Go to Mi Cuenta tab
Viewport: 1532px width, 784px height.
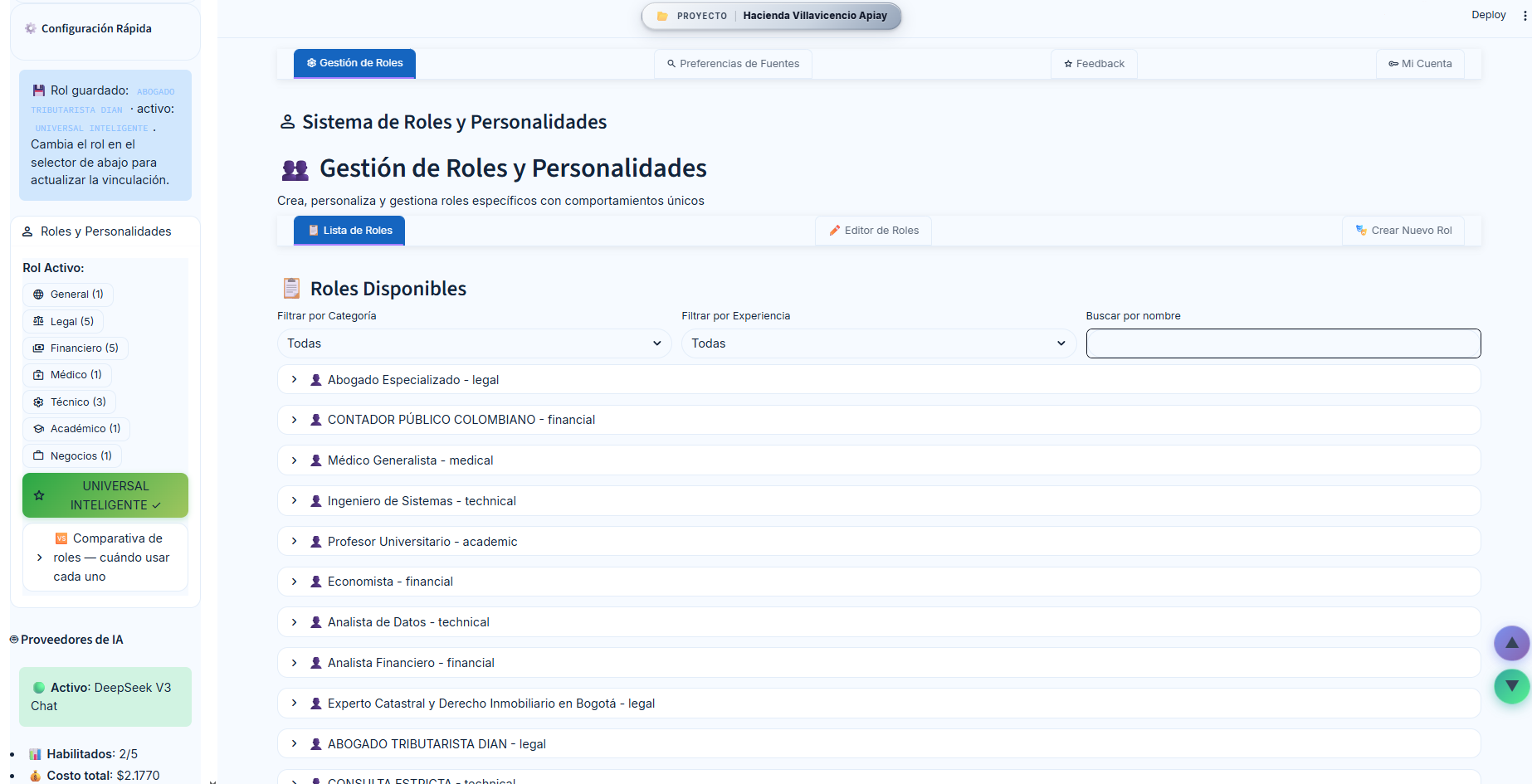(1420, 64)
